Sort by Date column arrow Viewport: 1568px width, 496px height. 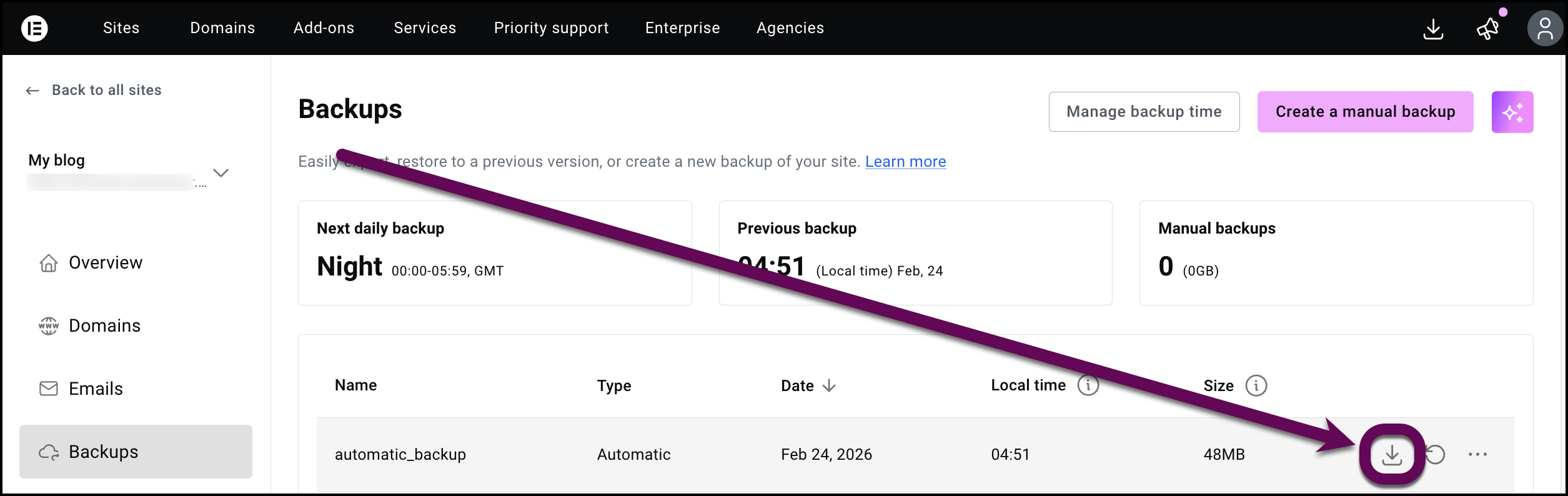(x=829, y=385)
